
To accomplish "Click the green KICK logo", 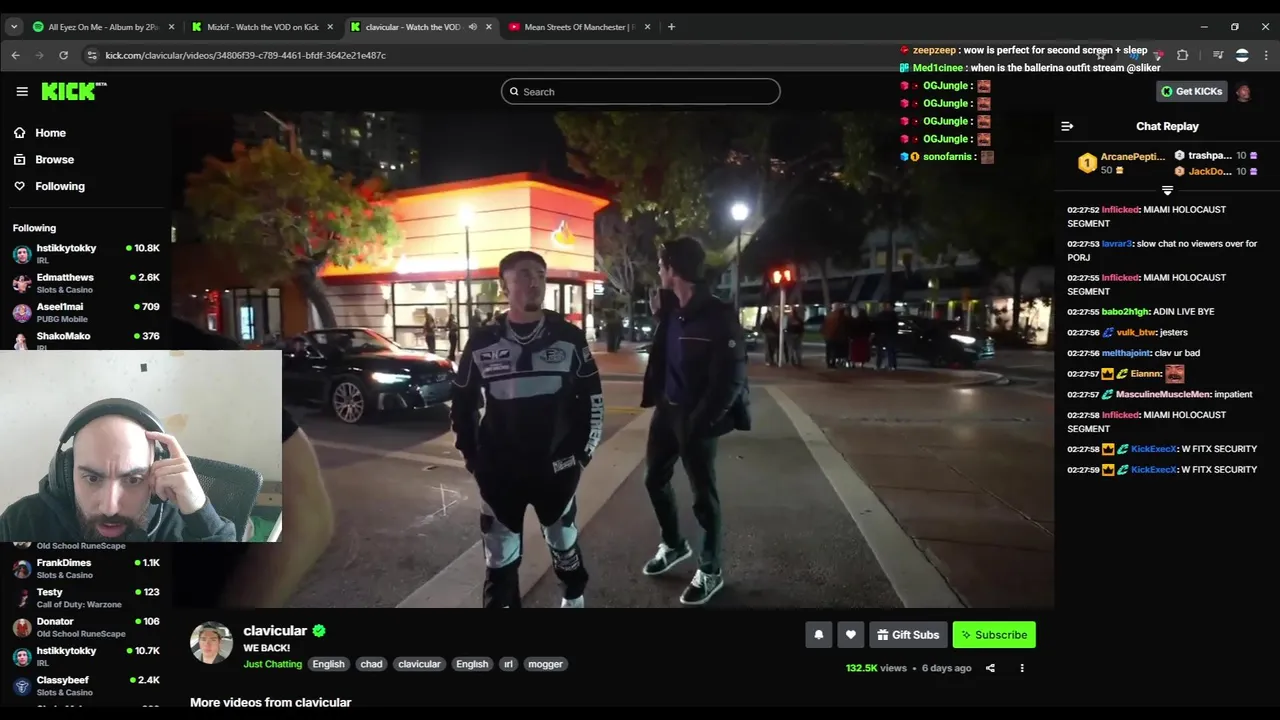I will click(x=73, y=91).
